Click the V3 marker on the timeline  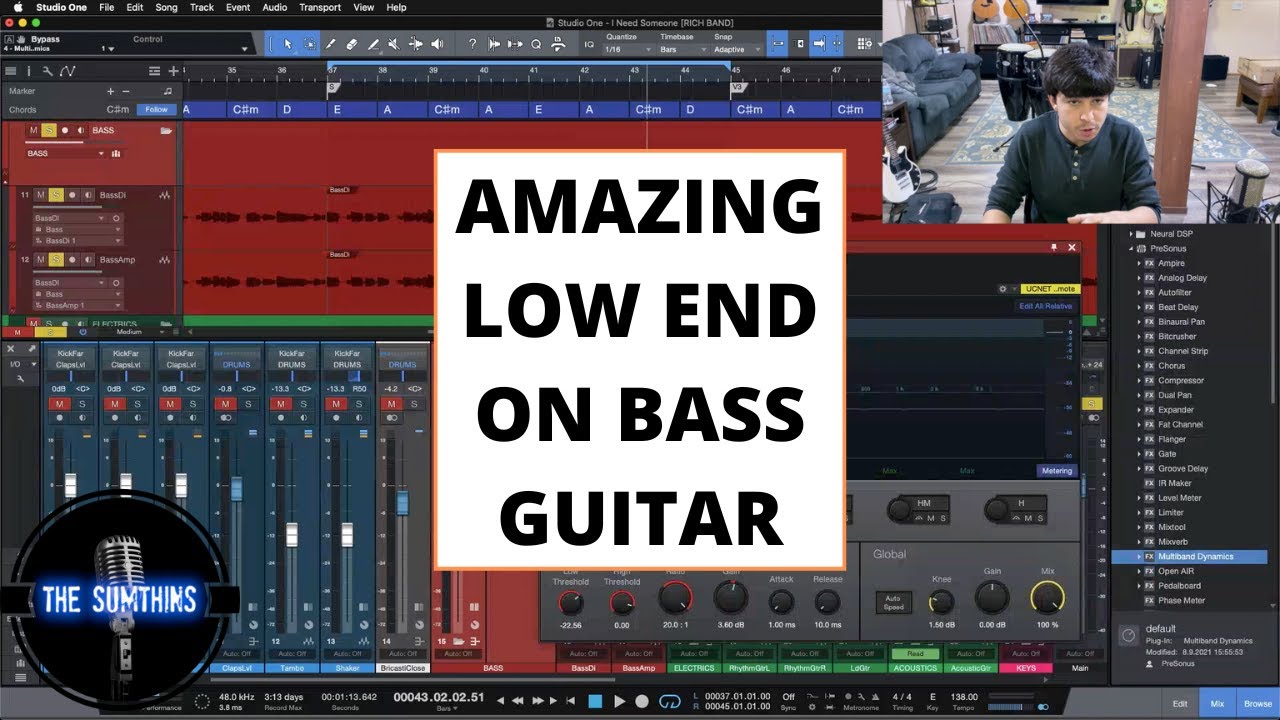(x=738, y=88)
